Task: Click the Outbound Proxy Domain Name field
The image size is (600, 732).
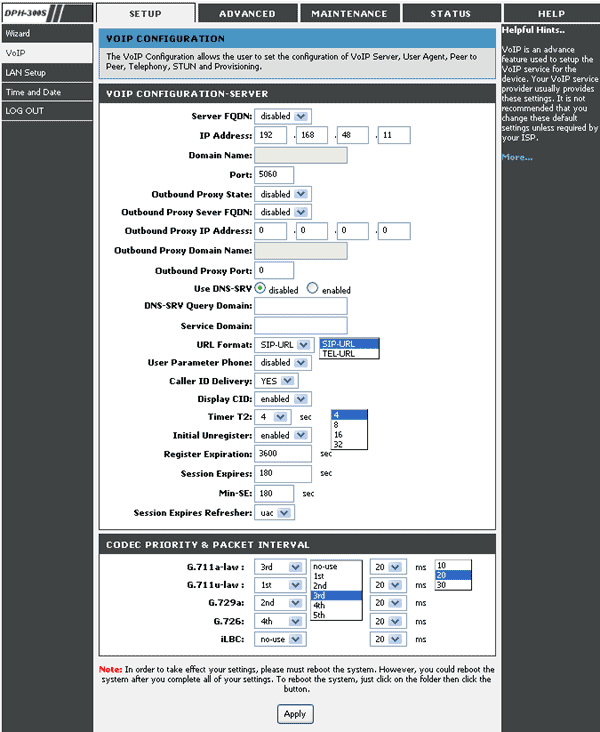Action: [301, 251]
